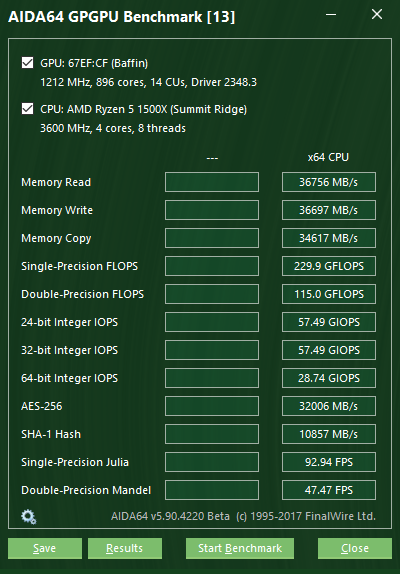Click the empty GPU Memory Write result box

[212, 210]
